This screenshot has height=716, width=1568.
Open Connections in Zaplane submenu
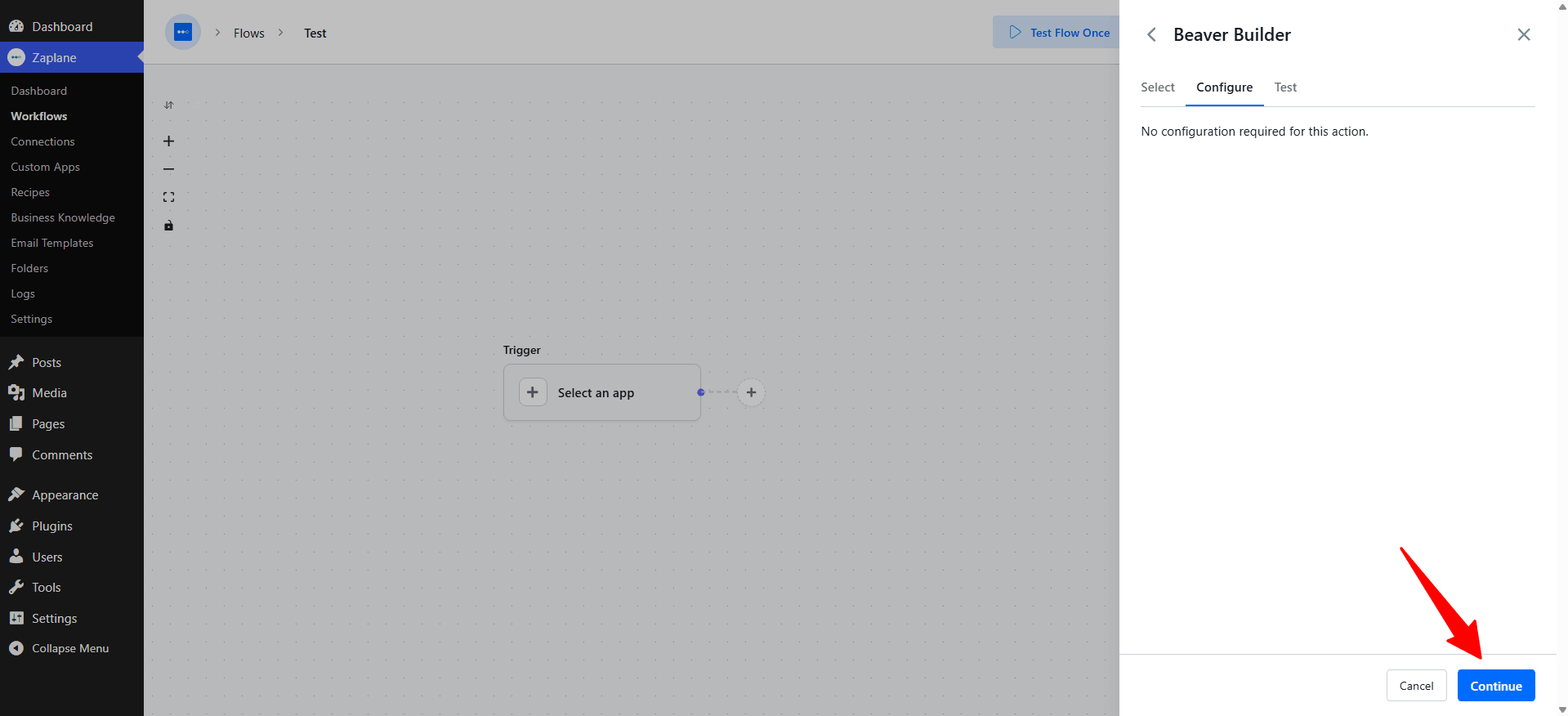click(42, 141)
